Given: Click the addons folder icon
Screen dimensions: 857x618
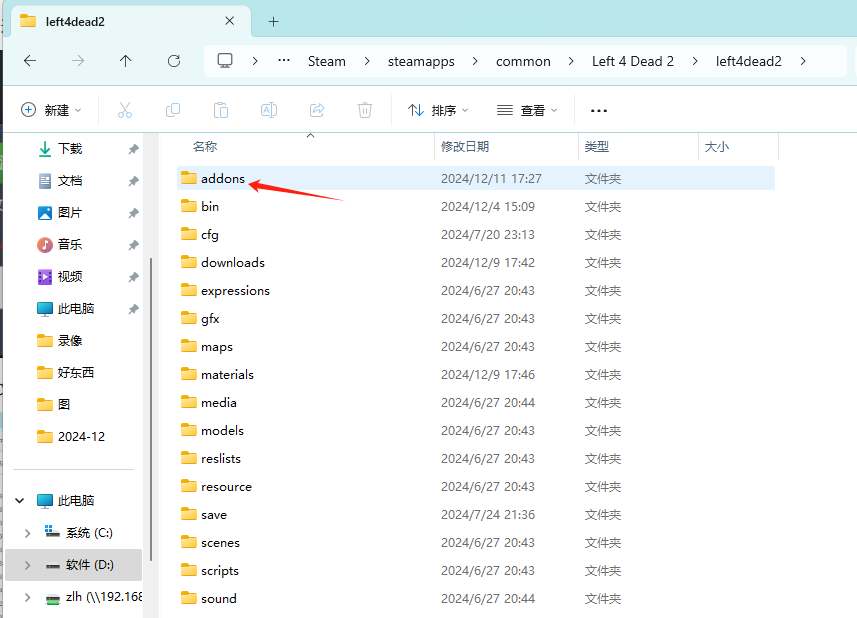Looking at the screenshot, I should [x=189, y=178].
